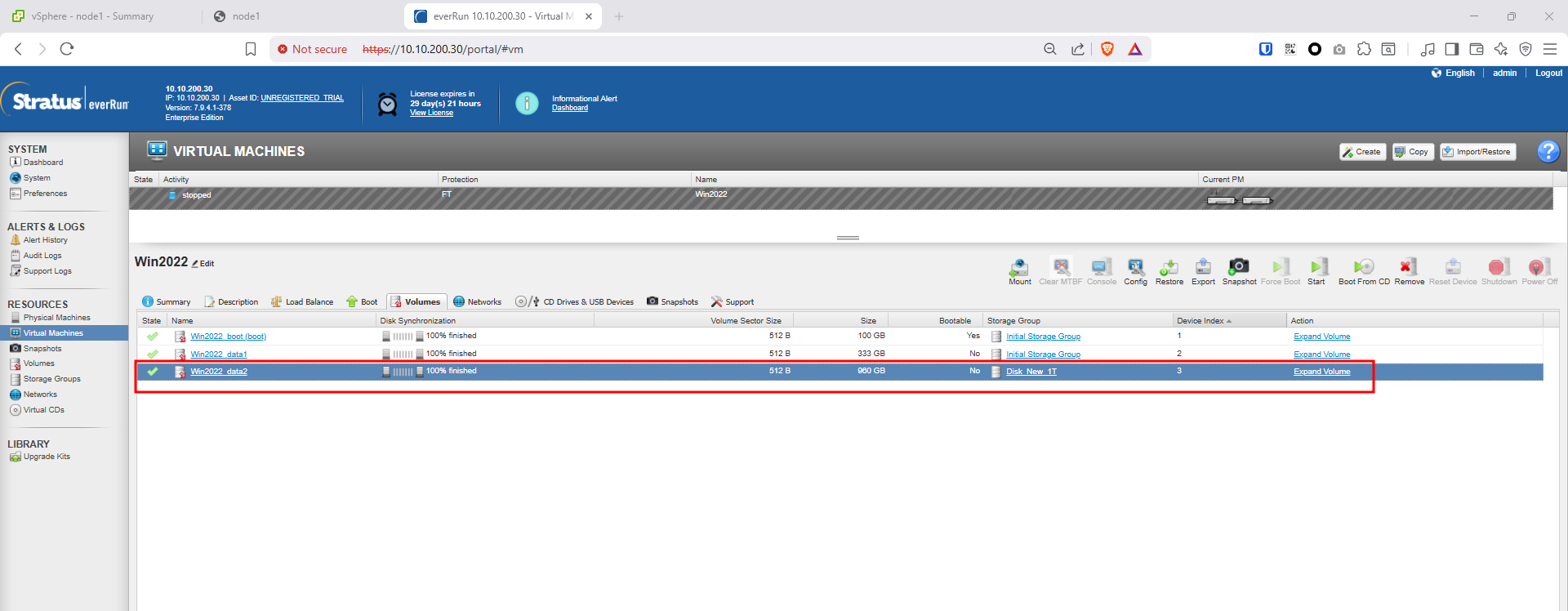Click the Export icon
The height and width of the screenshot is (611, 1568).
[x=1203, y=267]
